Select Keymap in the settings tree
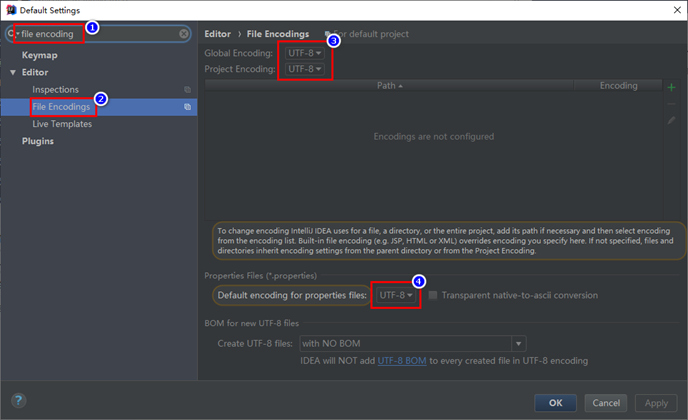Viewport: 688px width, 420px height. (x=39, y=55)
